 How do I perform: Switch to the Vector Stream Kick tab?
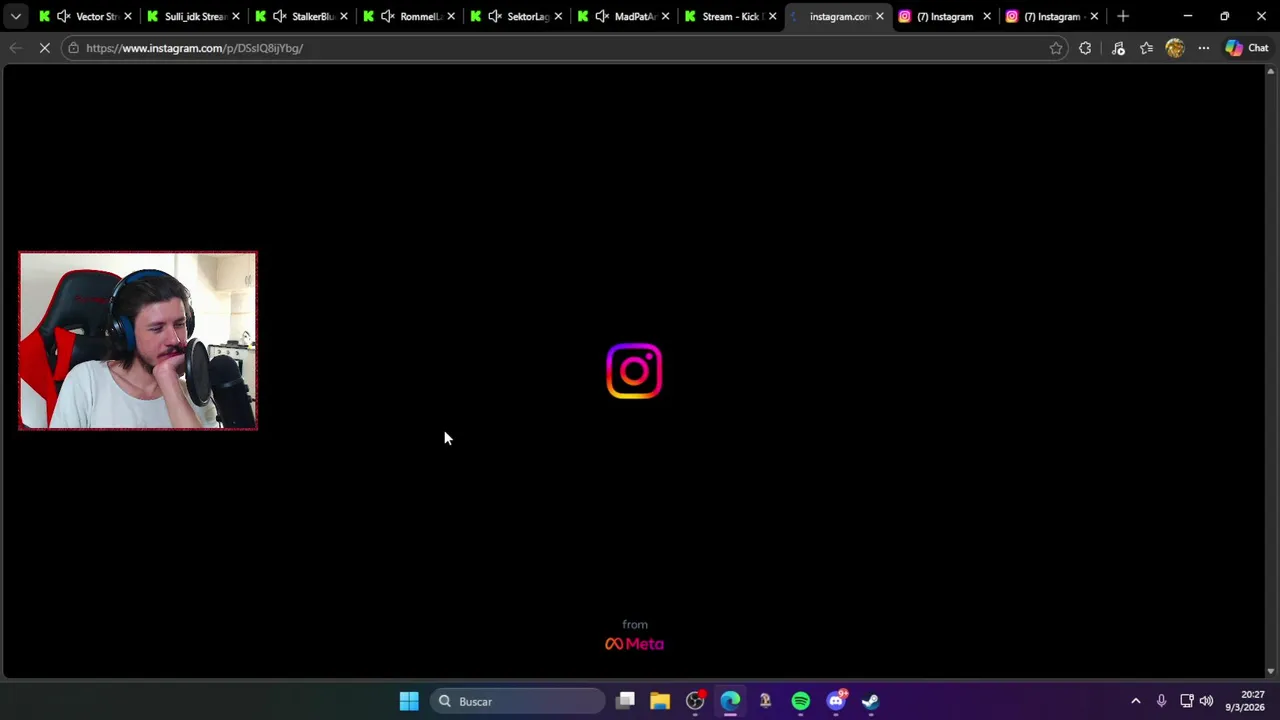(85, 16)
